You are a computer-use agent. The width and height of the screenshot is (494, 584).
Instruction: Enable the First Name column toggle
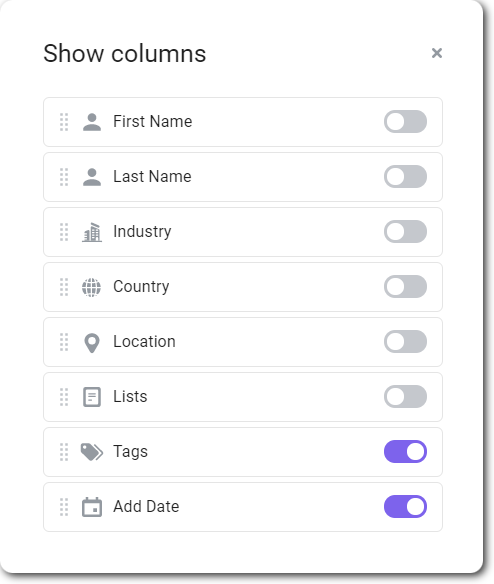tap(405, 121)
